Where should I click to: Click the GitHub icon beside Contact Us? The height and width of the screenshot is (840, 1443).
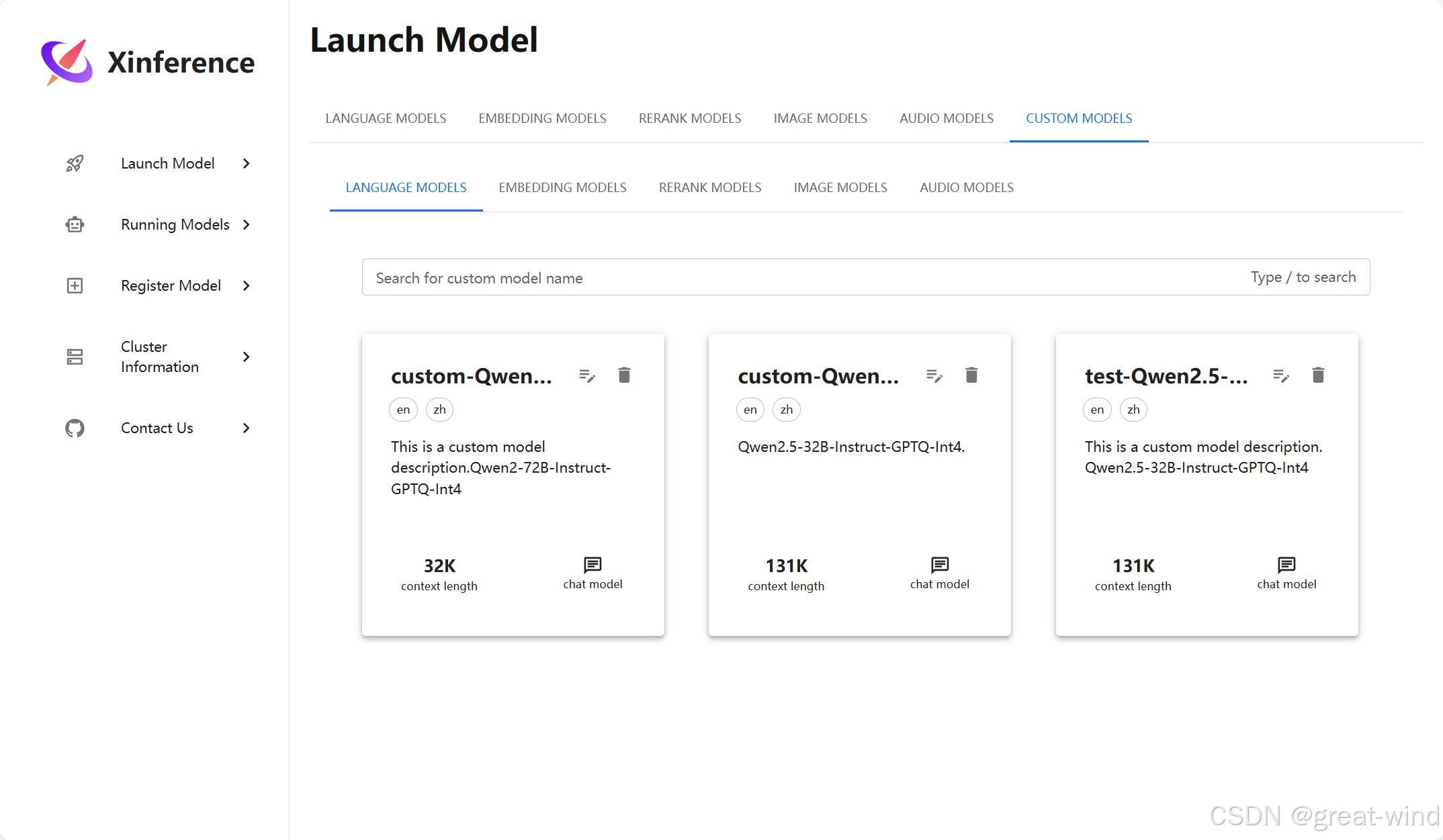[x=75, y=428]
